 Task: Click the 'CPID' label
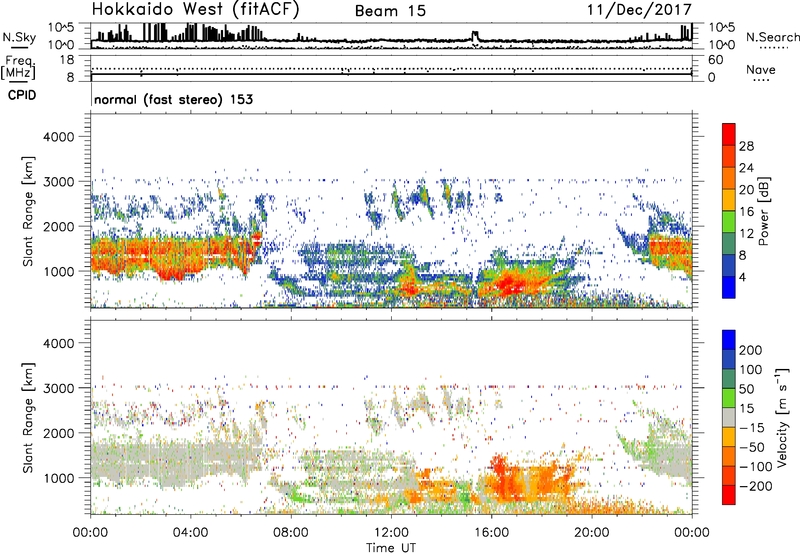22,95
